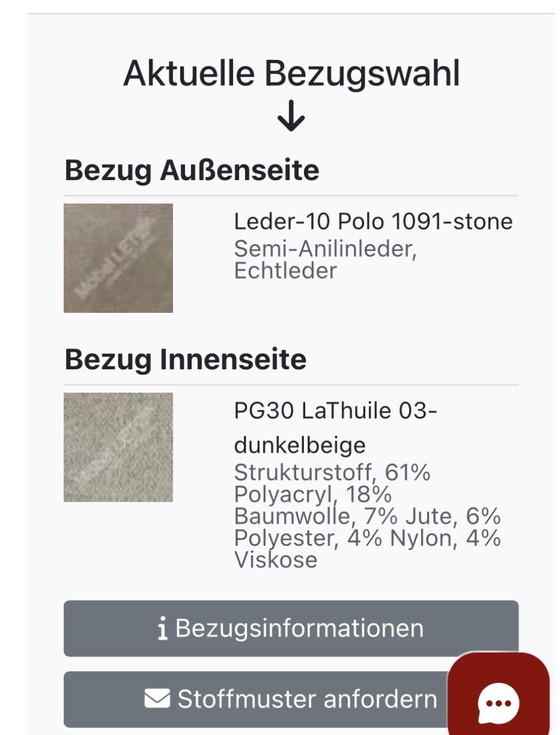Click the Strukturstoff composition description text
560x735 pixels.
tap(367, 516)
